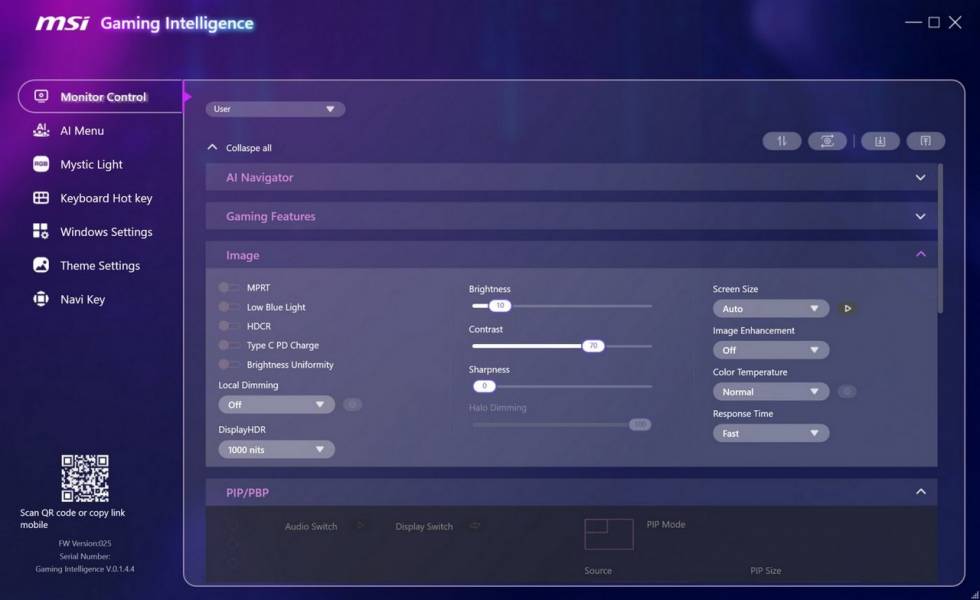Click the QR code image
The image size is (980, 600).
tap(84, 478)
